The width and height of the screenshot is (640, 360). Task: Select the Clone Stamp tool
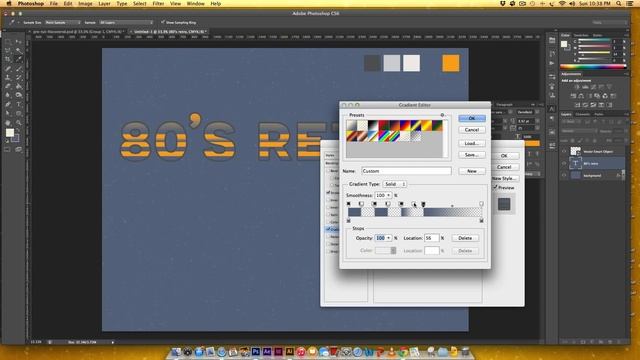8,78
